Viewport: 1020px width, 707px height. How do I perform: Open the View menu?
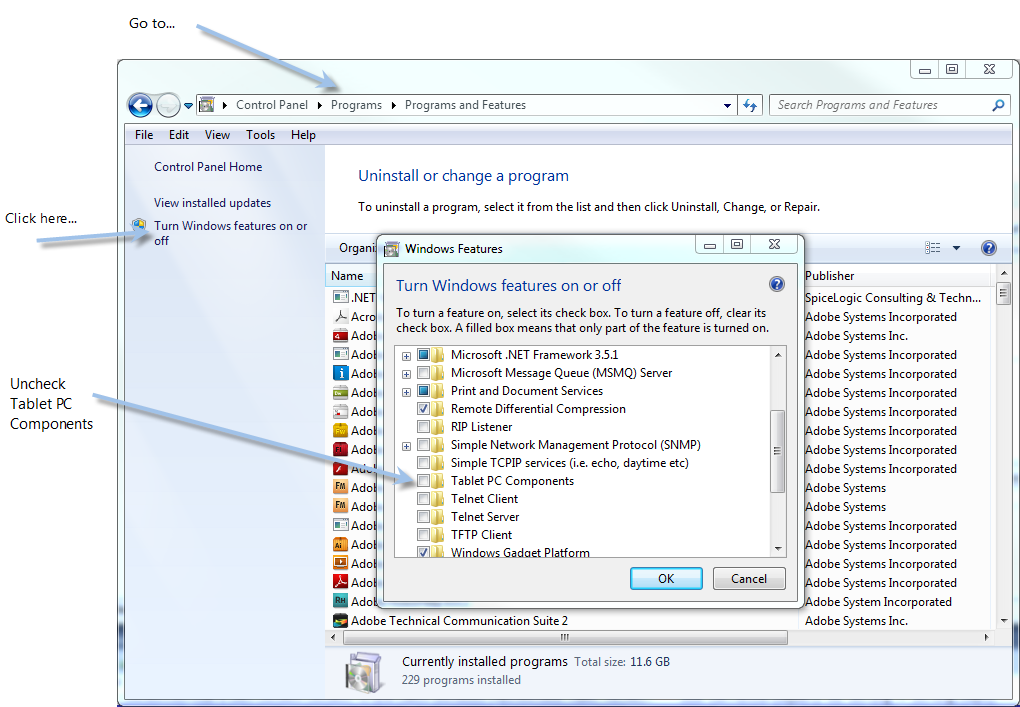(217, 135)
